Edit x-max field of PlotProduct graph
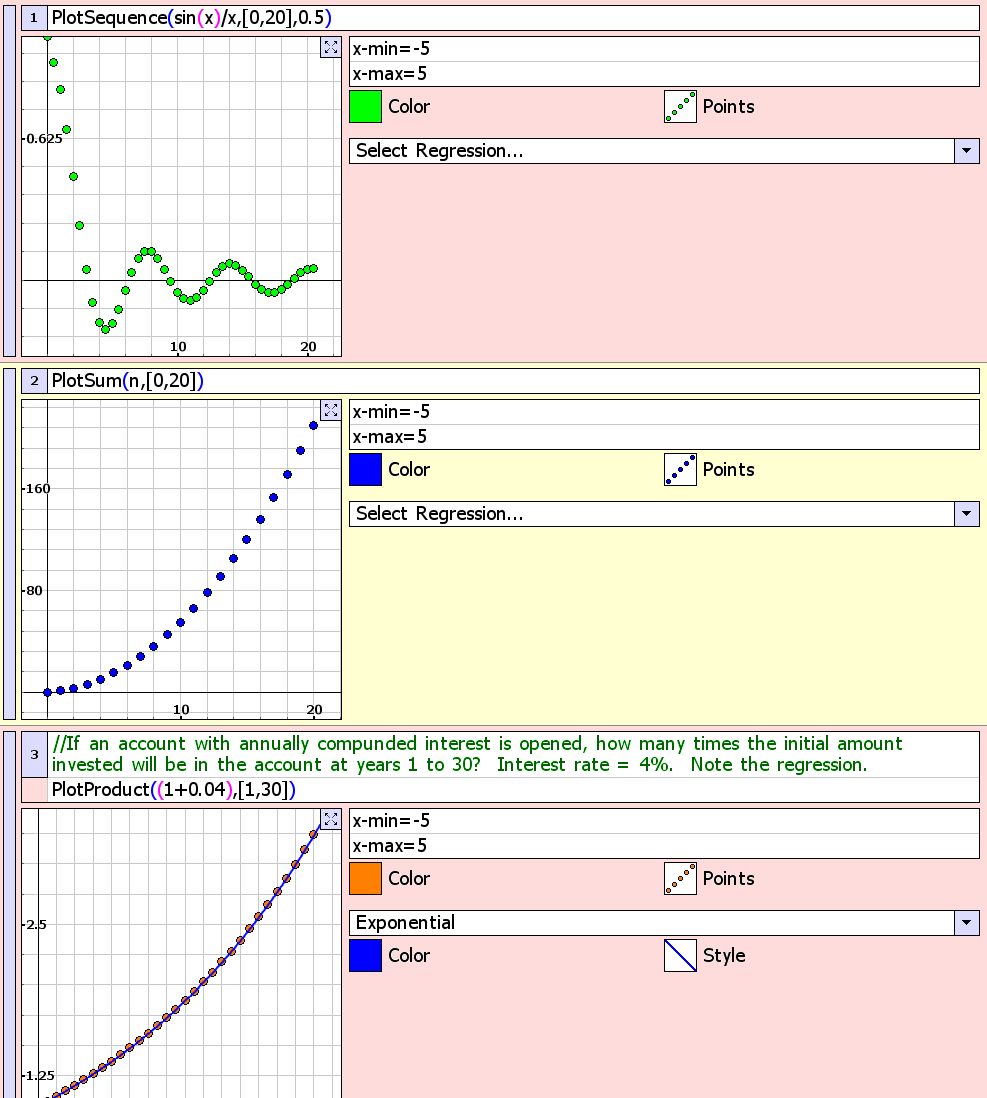This screenshot has height=1098, width=987. click(664, 846)
